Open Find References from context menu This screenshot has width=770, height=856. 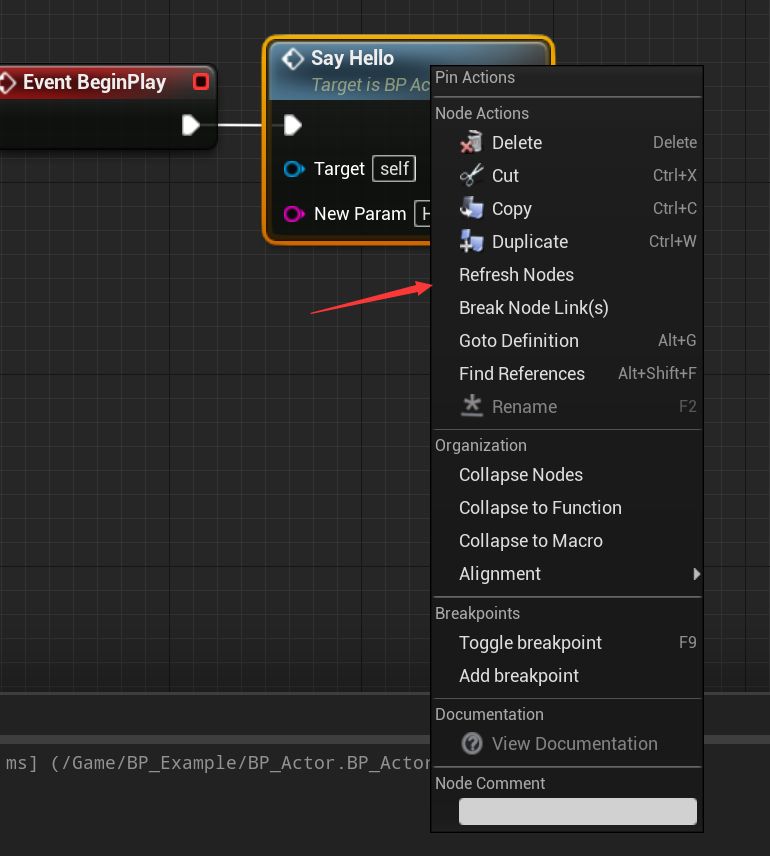(x=521, y=374)
